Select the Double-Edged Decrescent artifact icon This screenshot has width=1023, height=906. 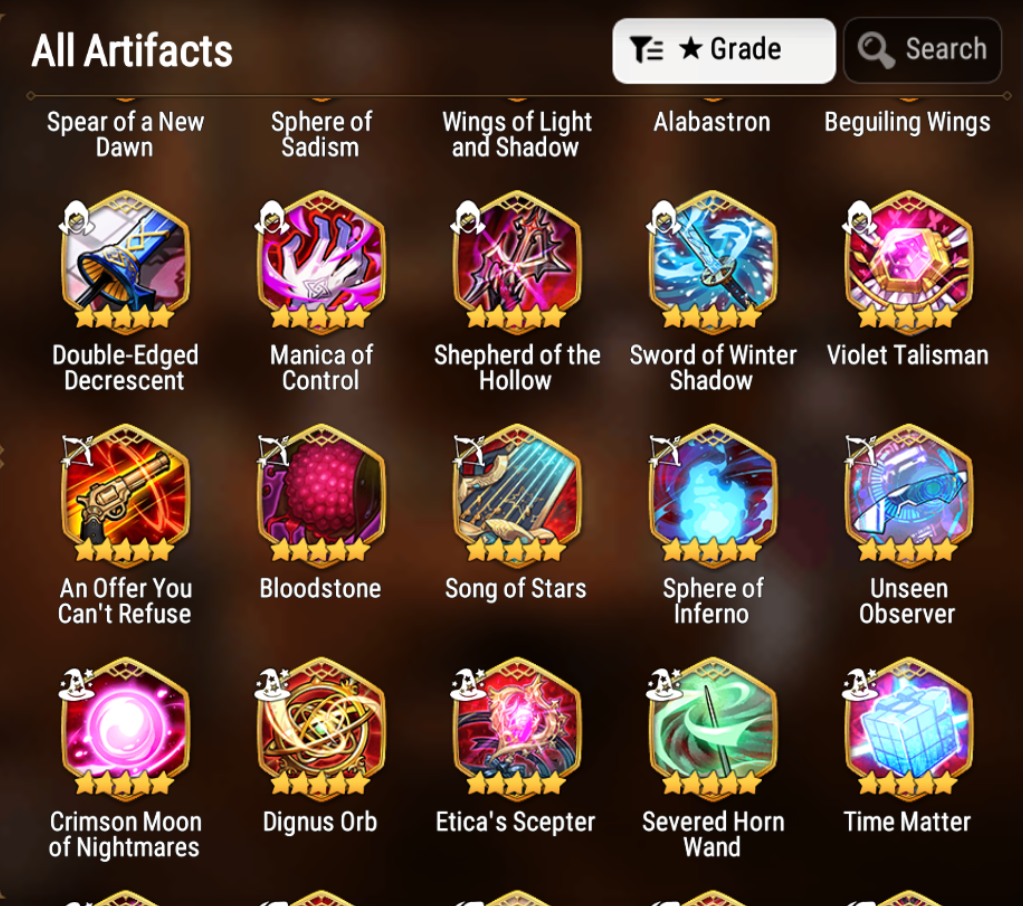coord(125,260)
